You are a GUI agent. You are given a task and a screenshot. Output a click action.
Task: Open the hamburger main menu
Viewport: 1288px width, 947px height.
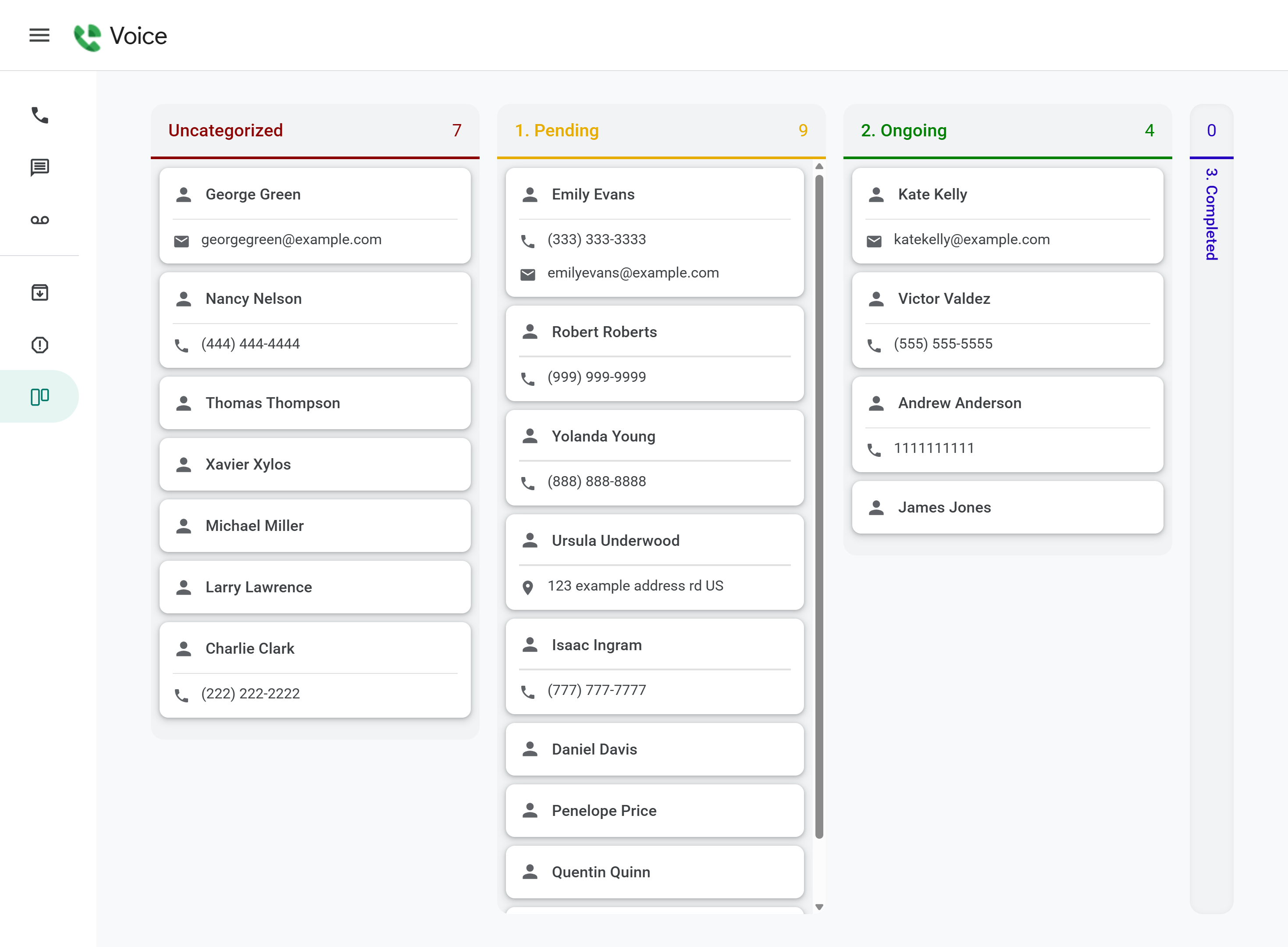coord(39,36)
